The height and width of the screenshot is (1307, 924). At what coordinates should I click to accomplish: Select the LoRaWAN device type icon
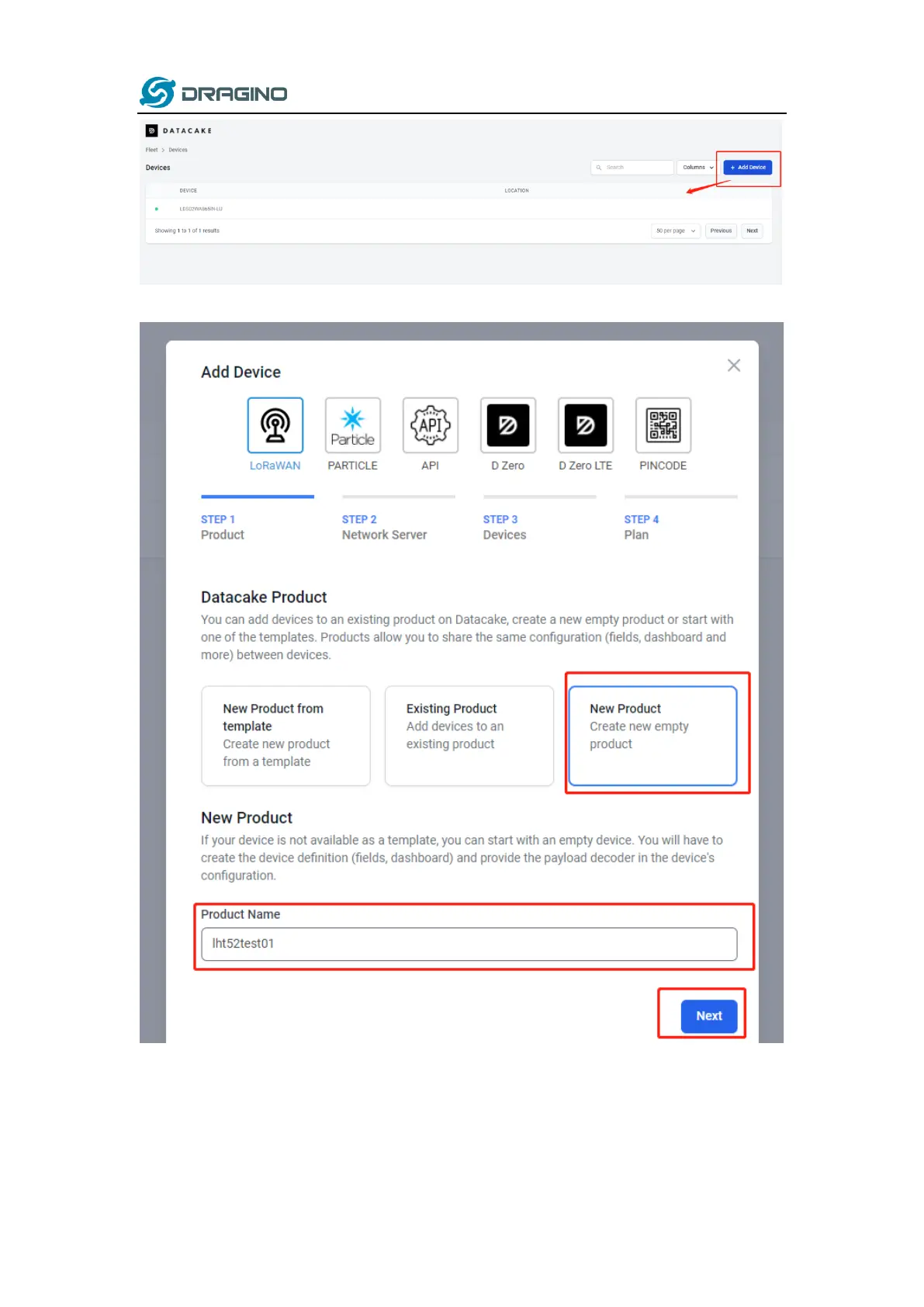pos(275,425)
